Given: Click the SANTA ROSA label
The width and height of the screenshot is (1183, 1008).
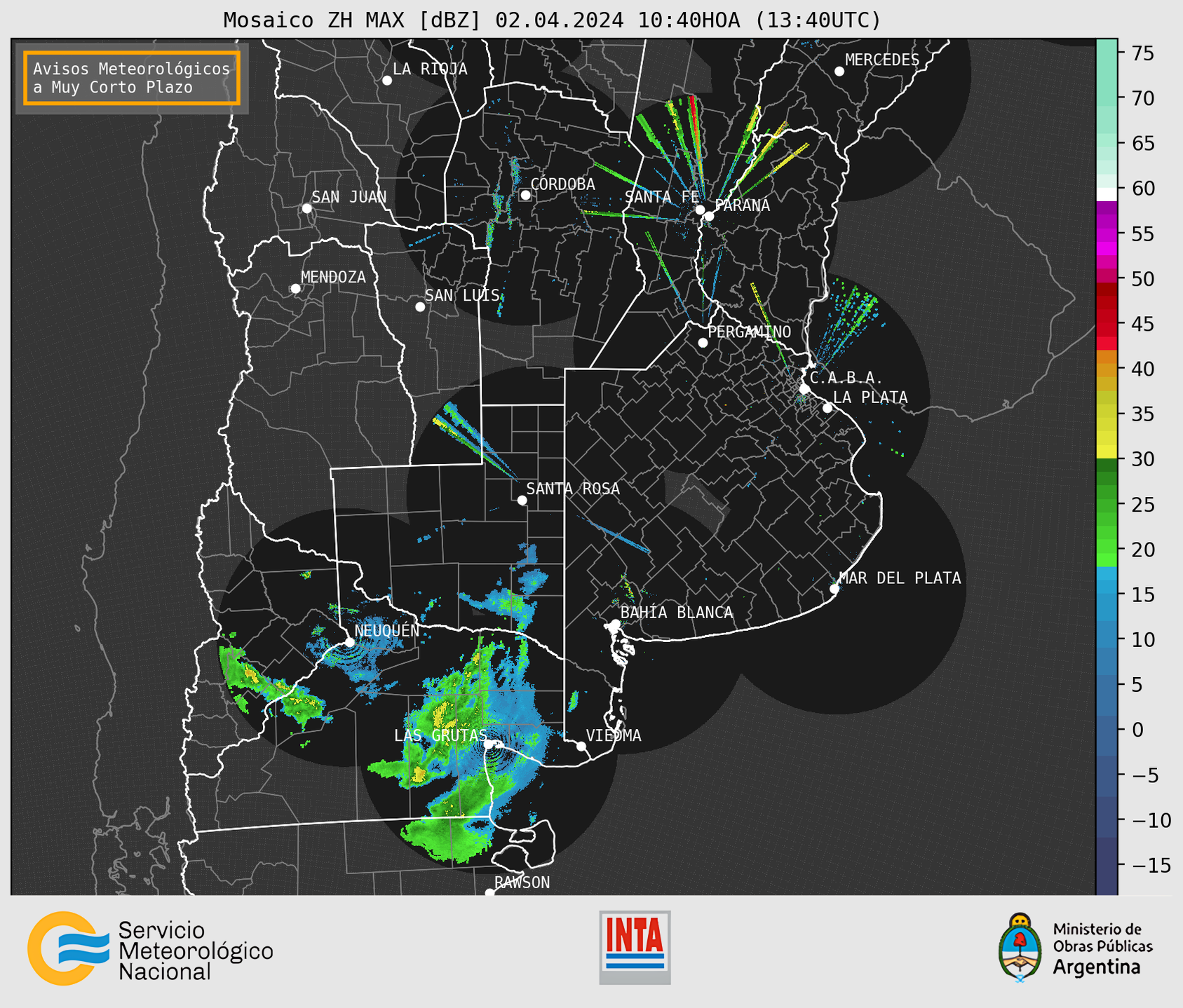Looking at the screenshot, I should pos(573,489).
